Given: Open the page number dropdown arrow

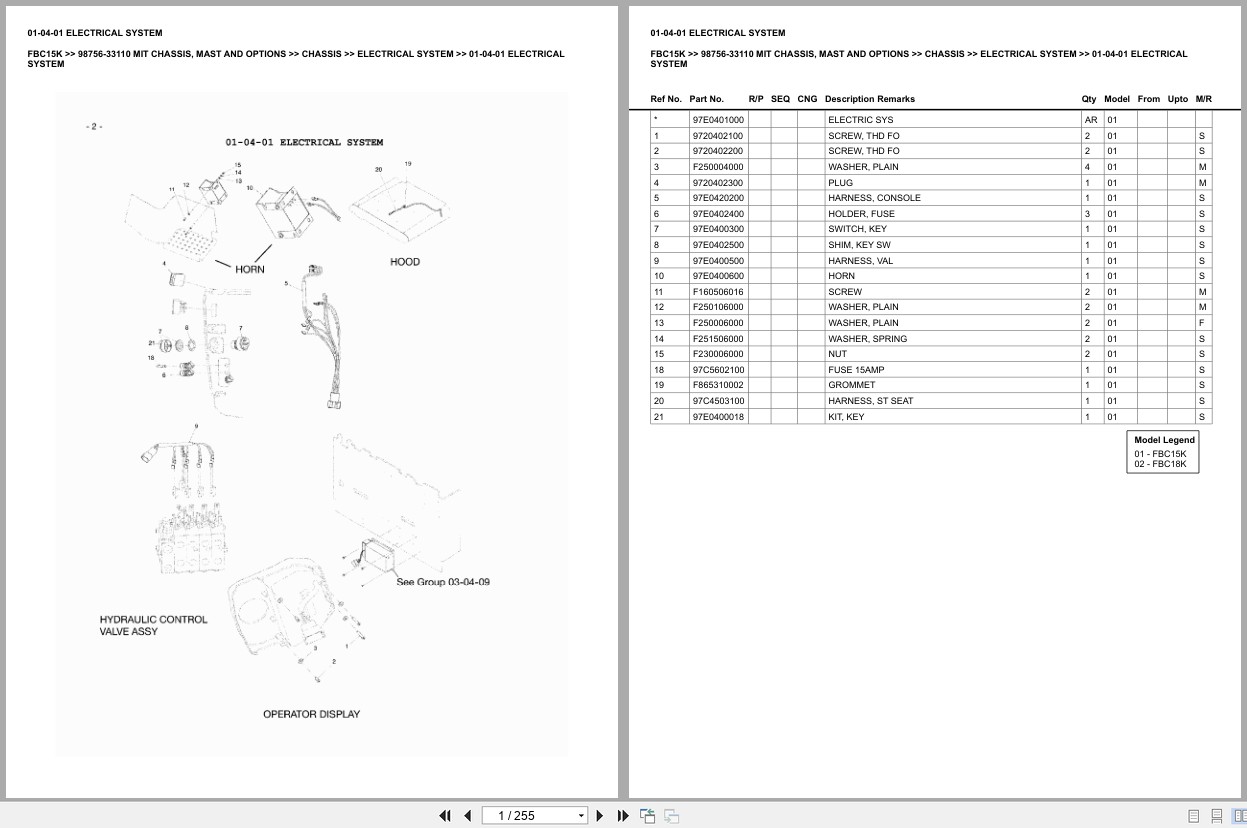Looking at the screenshot, I should click(581, 816).
